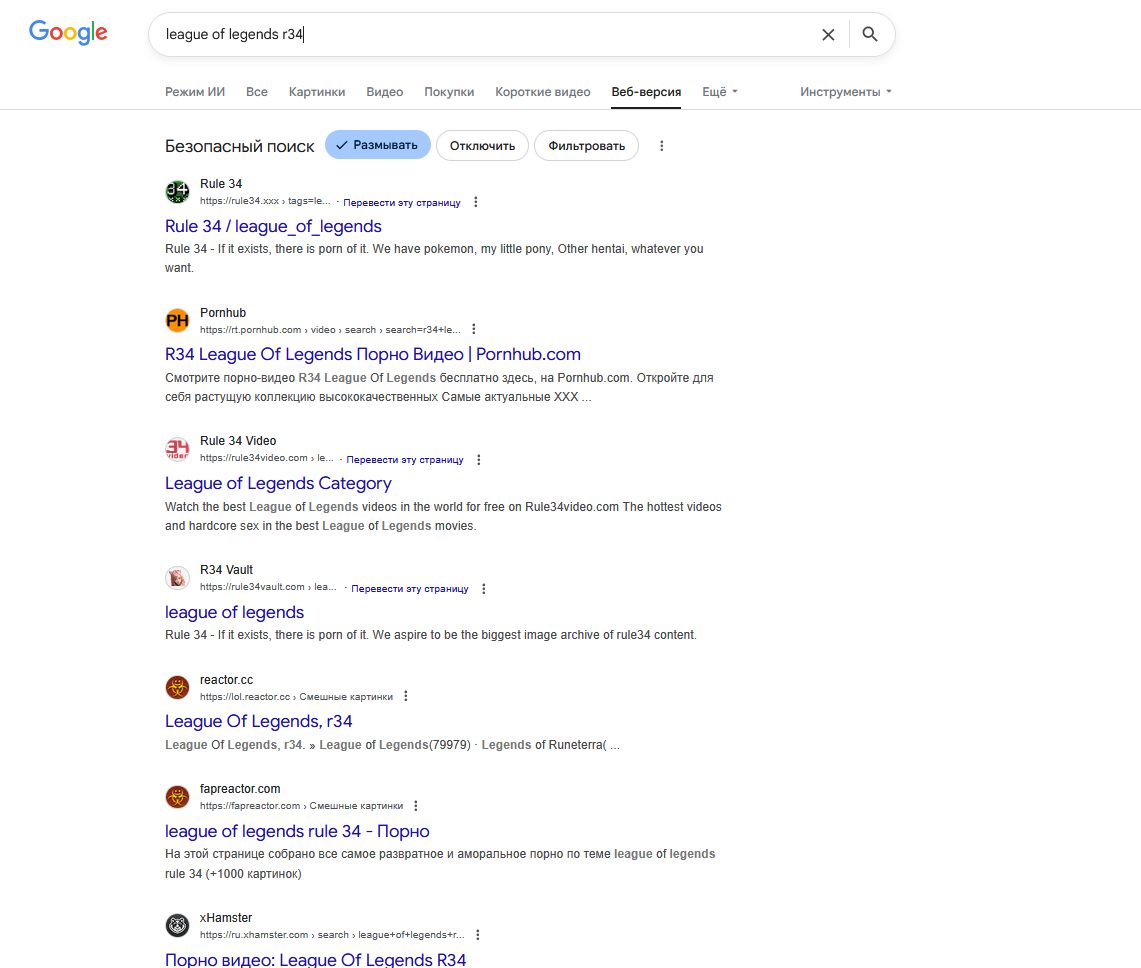Click the Rule 34 site favicon
This screenshot has width=1141, height=968.
pos(177,191)
